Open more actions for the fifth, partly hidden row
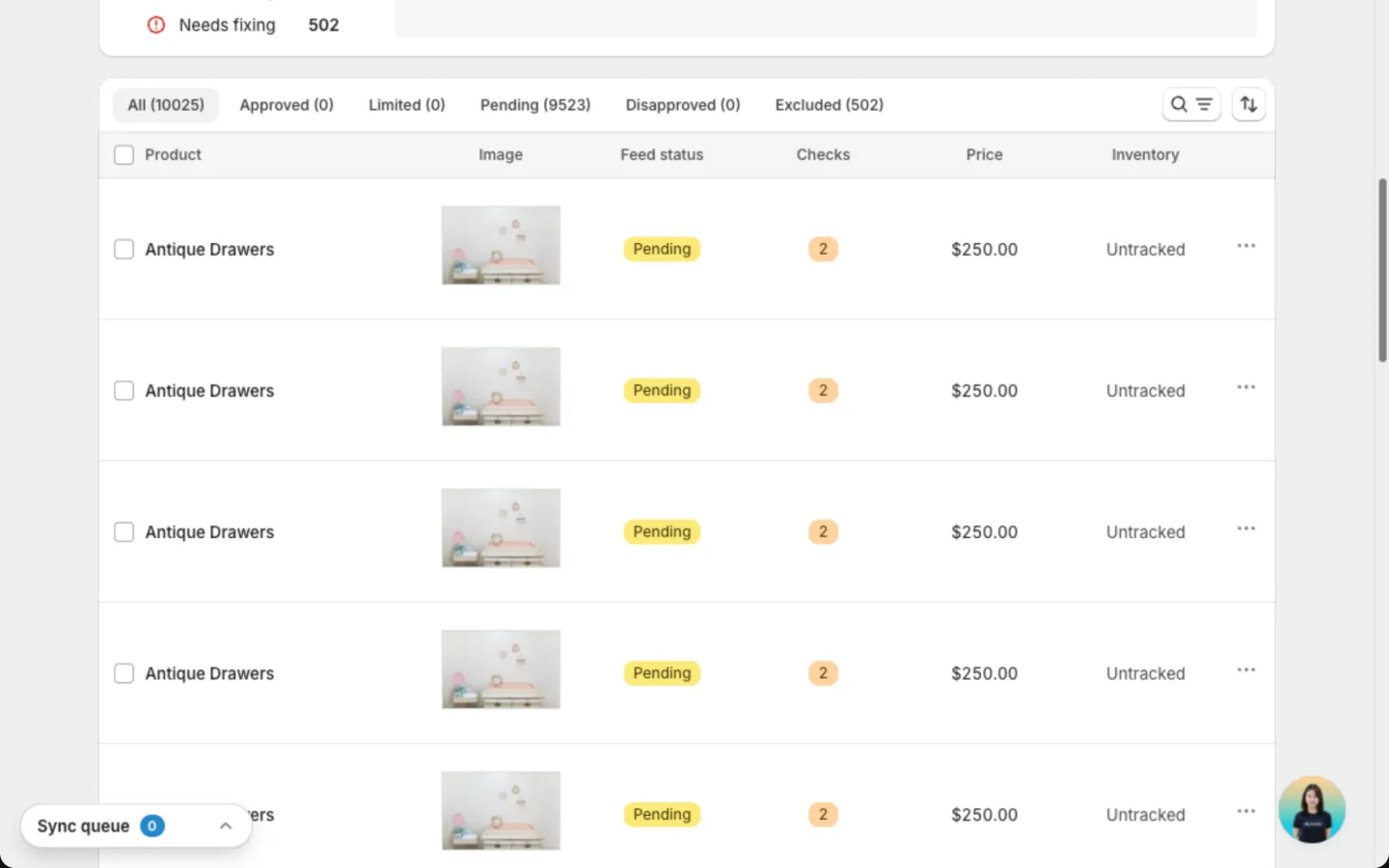Viewport: 1389px width, 868px height. click(x=1246, y=811)
